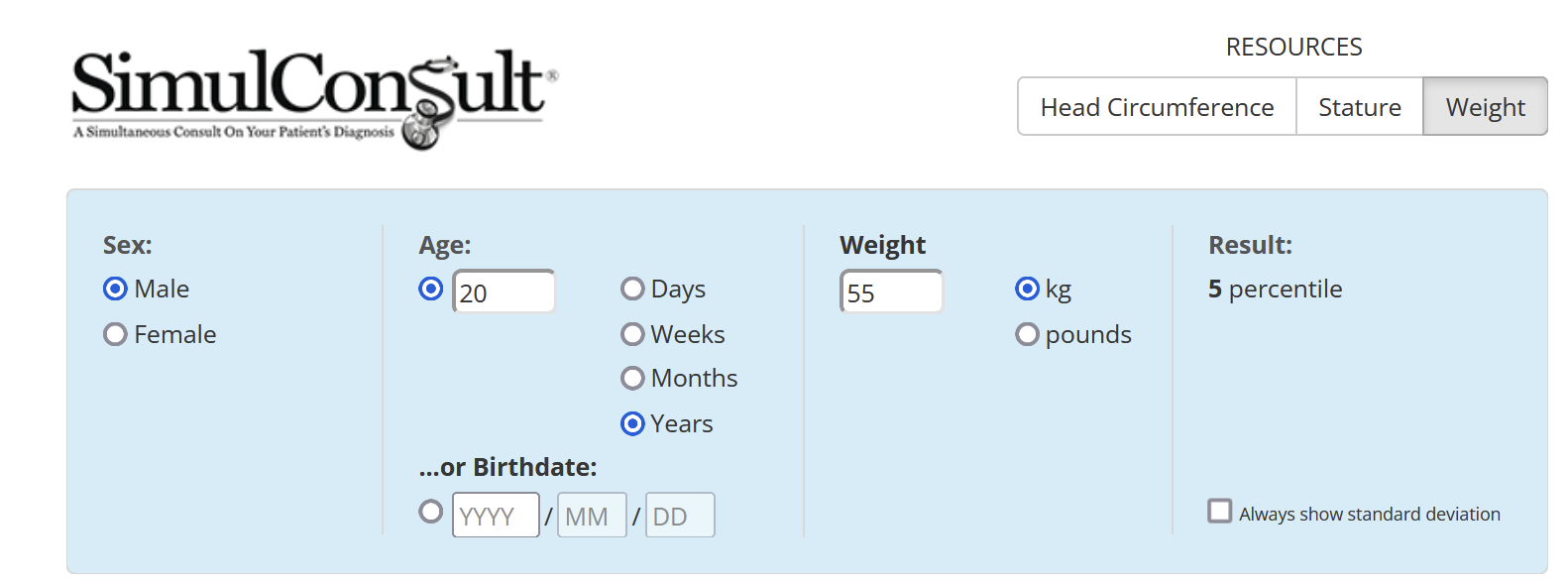The width and height of the screenshot is (1568, 583).
Task: Choose Years as age unit
Action: pos(632,423)
